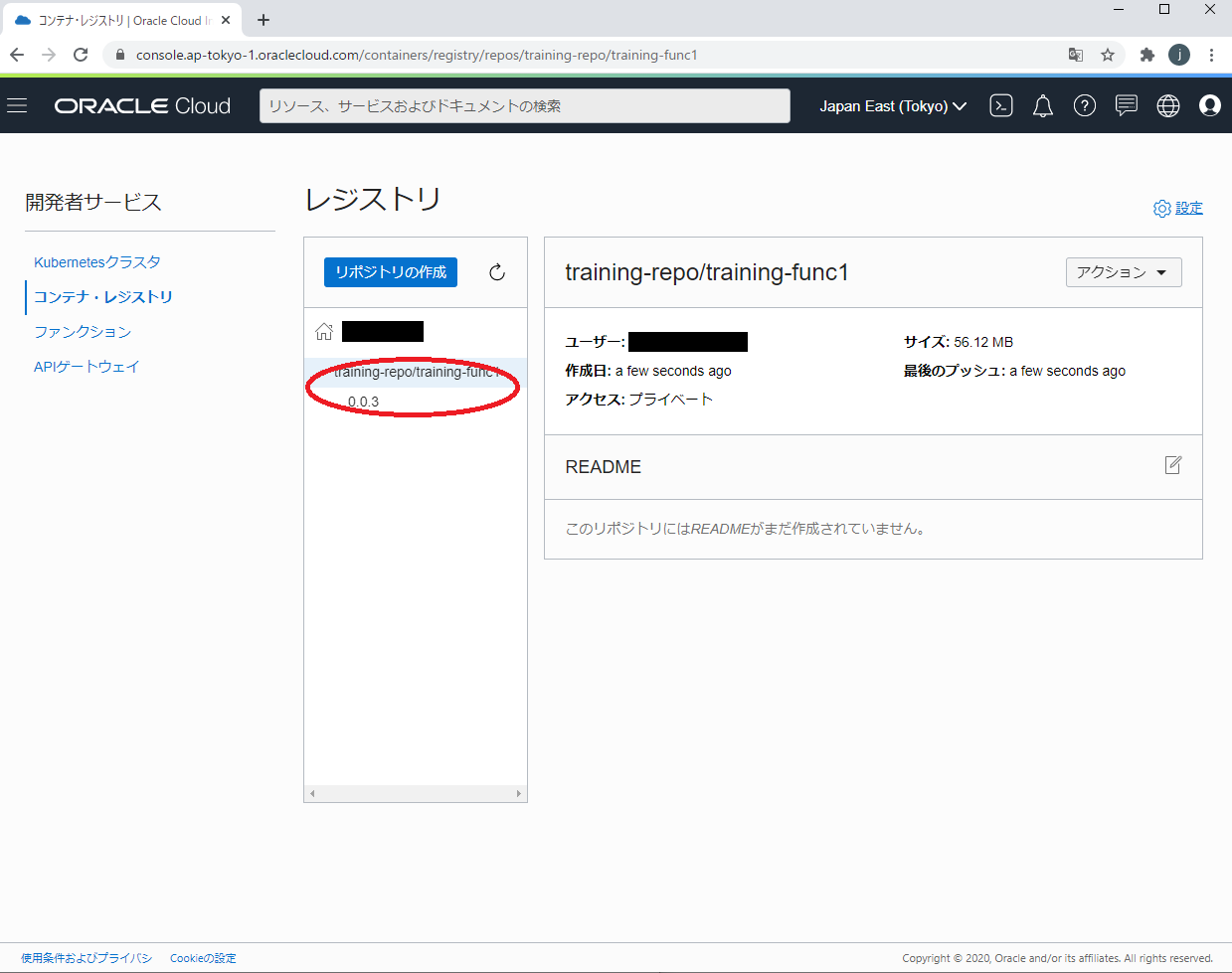Viewport: 1232px width, 973px height.
Task: Click the アクセス: プライベート text
Action: point(639,400)
